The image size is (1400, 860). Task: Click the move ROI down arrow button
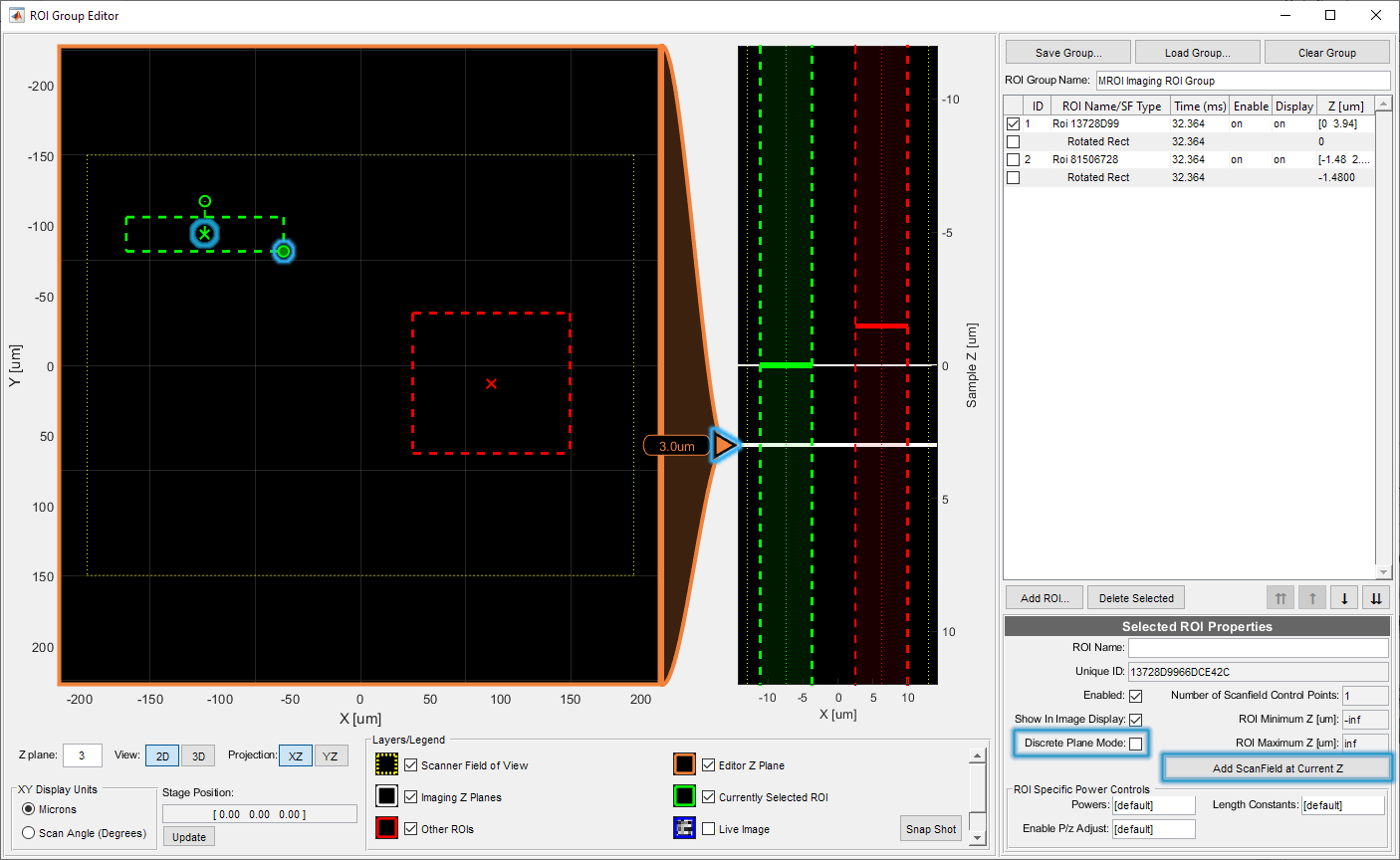(x=1344, y=598)
